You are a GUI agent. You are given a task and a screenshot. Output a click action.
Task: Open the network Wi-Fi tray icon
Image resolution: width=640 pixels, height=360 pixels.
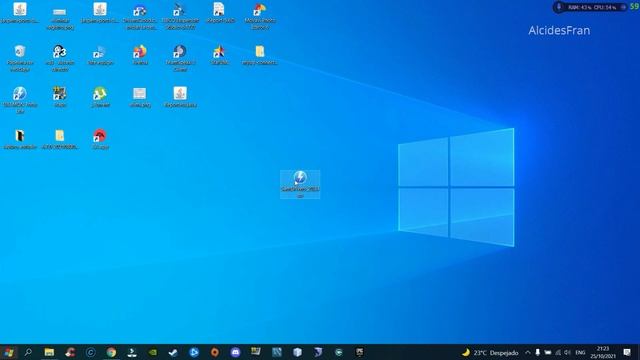pyautogui.click(x=558, y=352)
